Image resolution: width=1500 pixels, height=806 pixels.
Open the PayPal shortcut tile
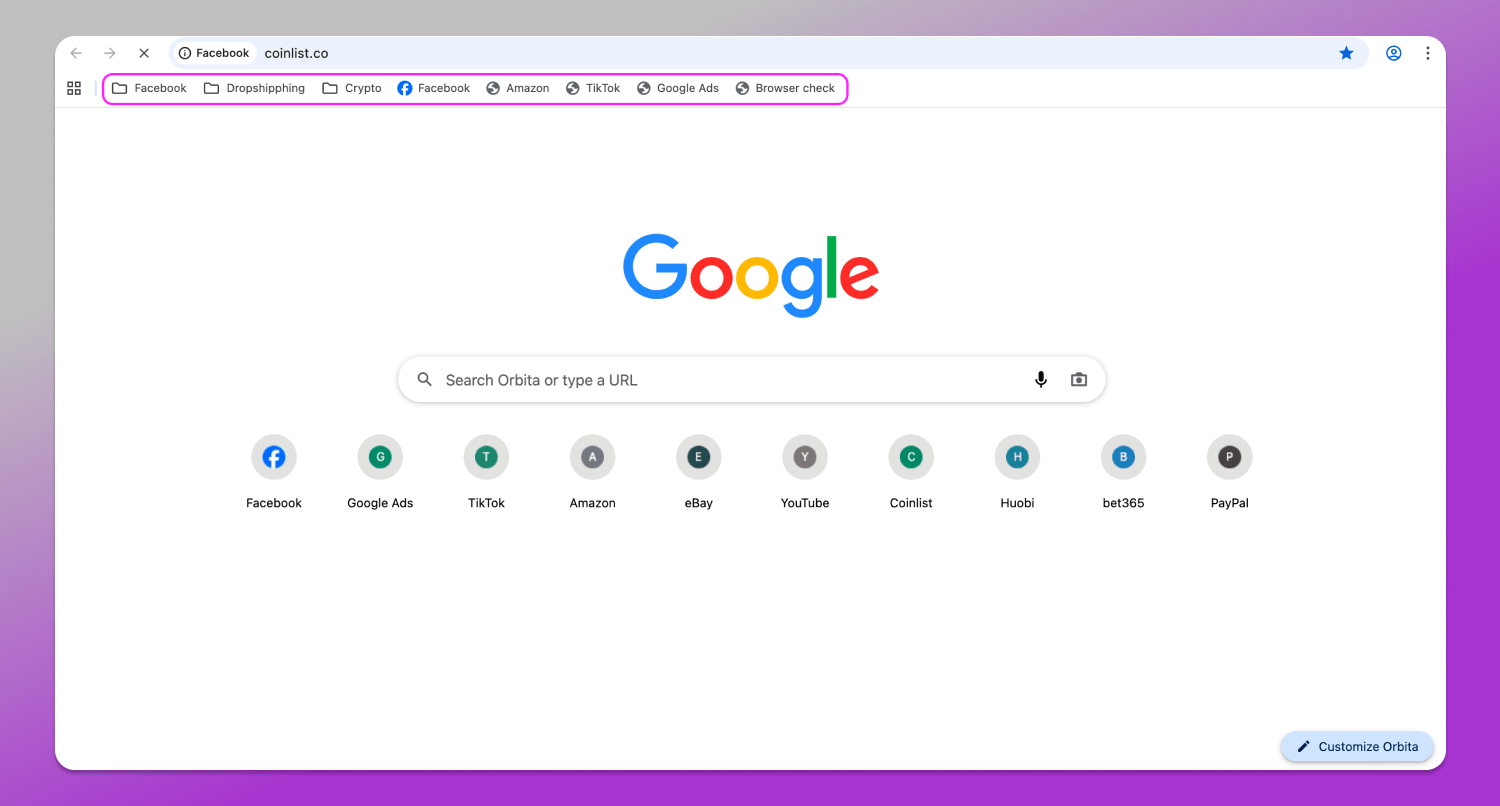[1229, 472]
